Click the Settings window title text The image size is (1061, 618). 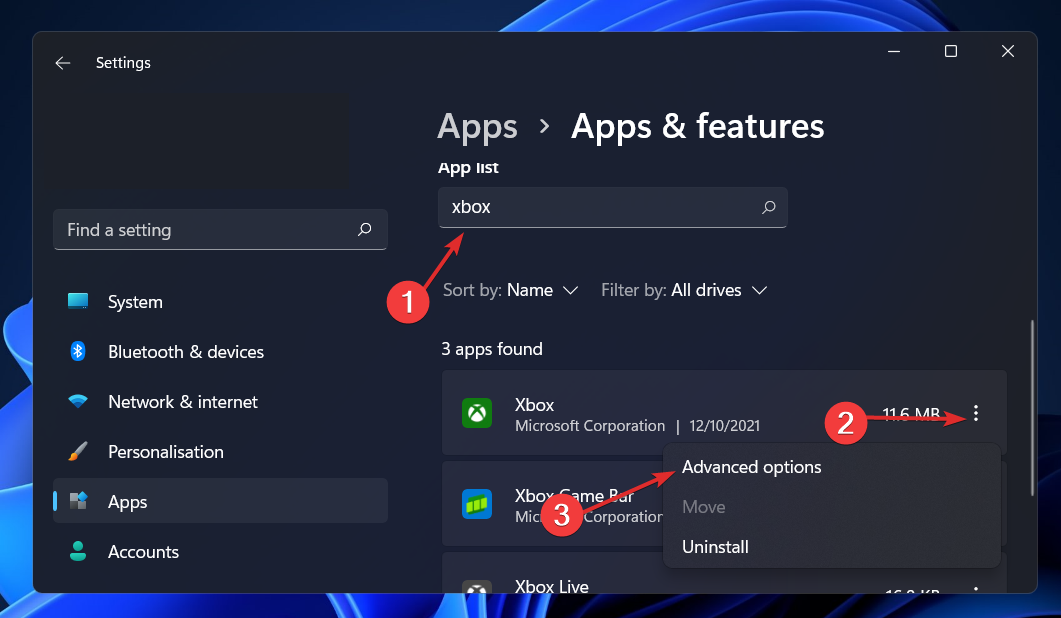click(123, 63)
